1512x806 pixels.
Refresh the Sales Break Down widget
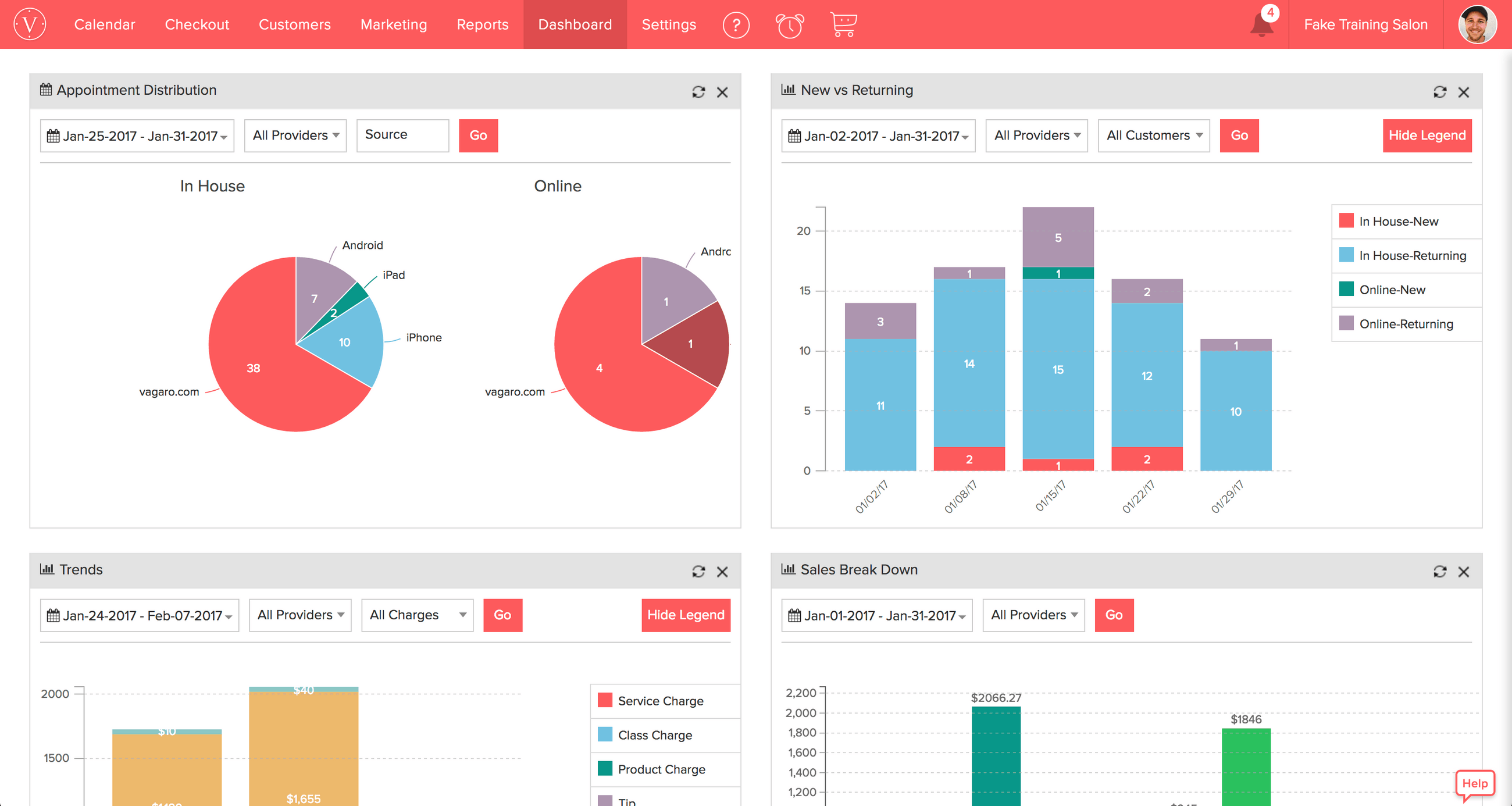(x=1439, y=571)
